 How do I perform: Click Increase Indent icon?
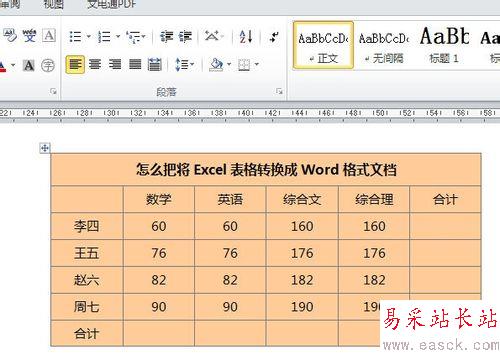click(186, 36)
